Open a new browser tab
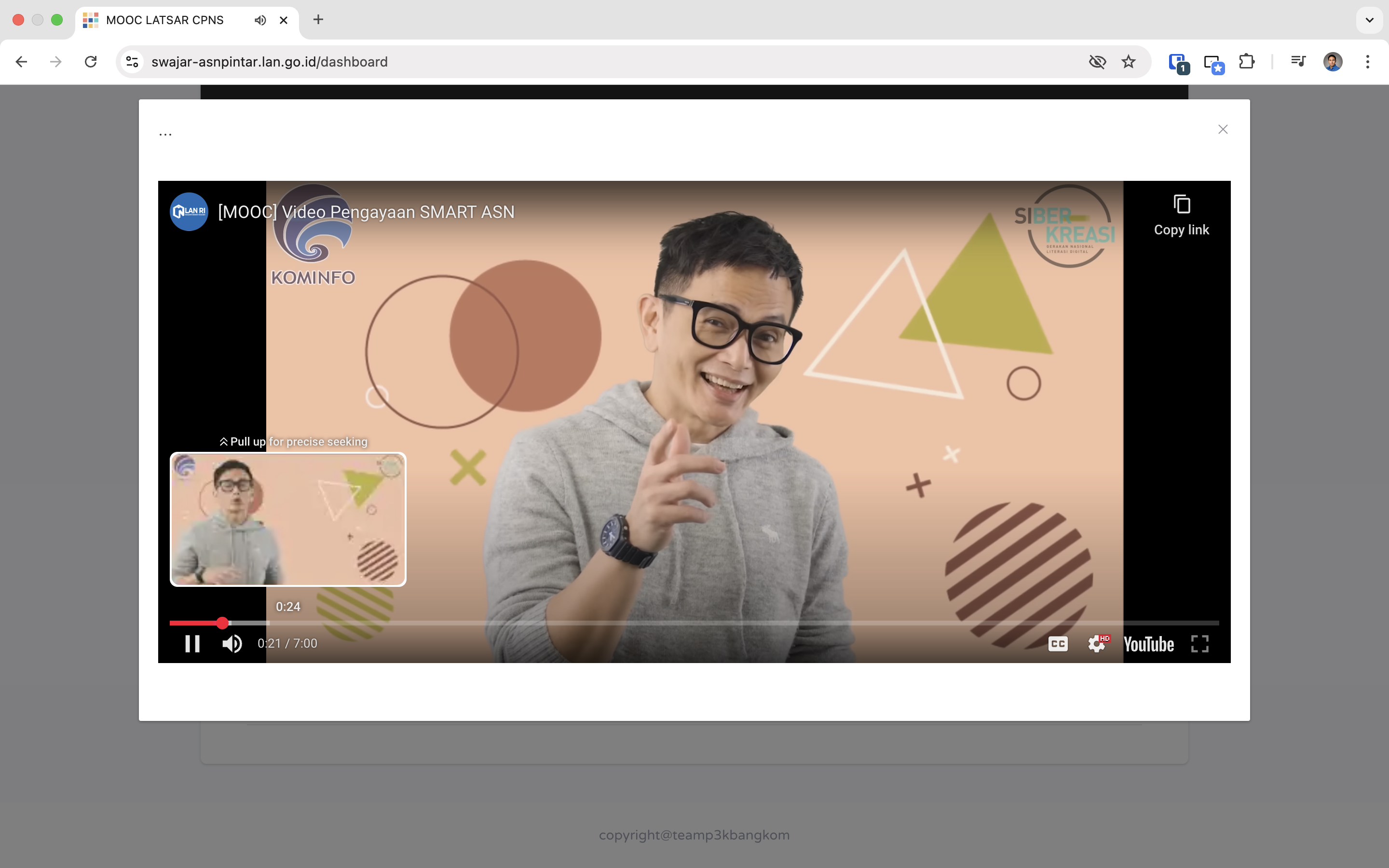Viewport: 1389px width, 868px height. (318, 20)
